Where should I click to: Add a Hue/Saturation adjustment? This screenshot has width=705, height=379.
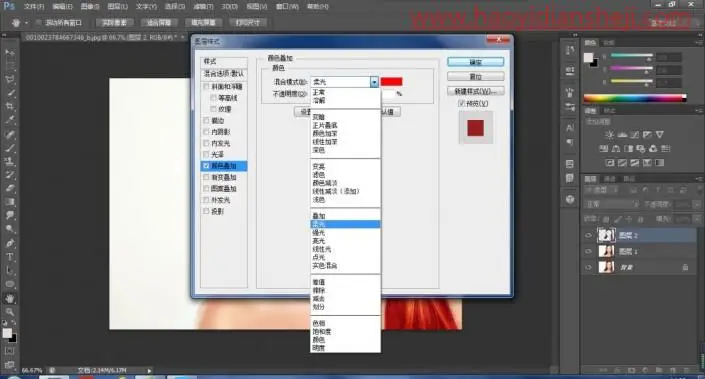pos(604,148)
